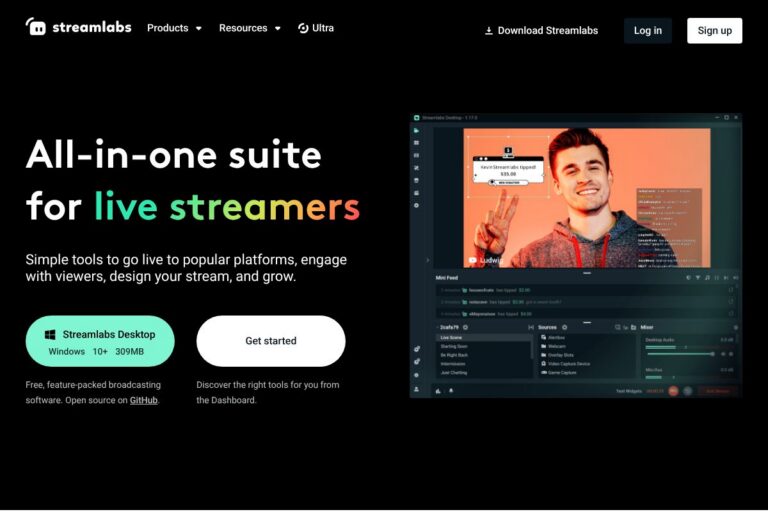
Task: Select the Webcam source in Sources list
Action: pyautogui.click(x=557, y=346)
